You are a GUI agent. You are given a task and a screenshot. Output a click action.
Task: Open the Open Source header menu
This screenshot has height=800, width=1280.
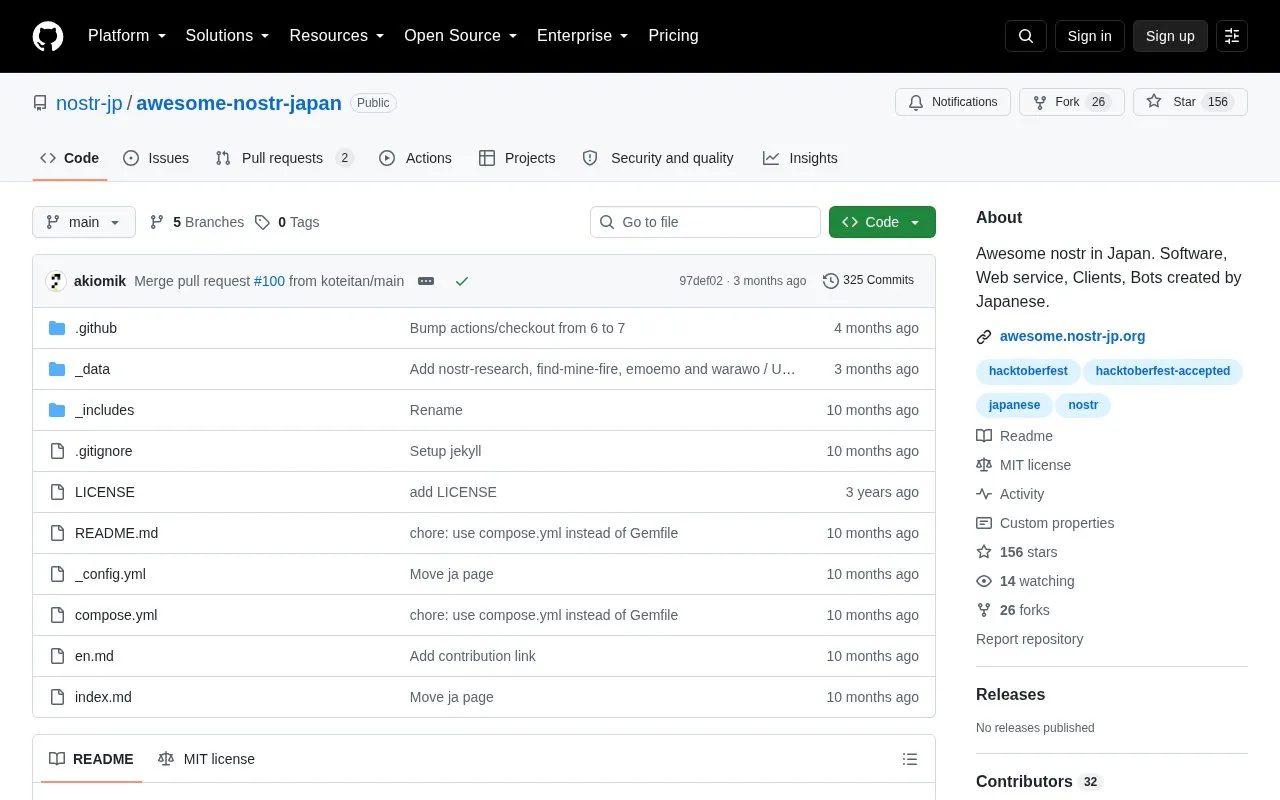coord(460,36)
